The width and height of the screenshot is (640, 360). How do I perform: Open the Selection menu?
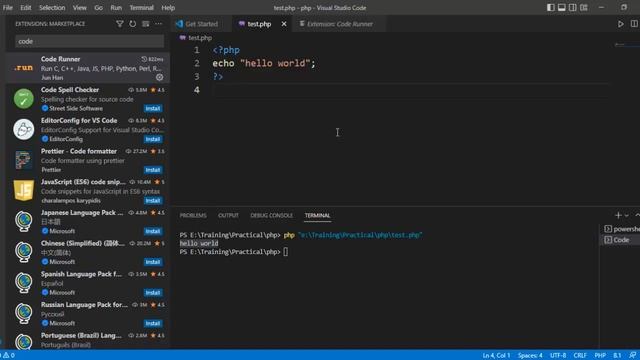(52, 7)
